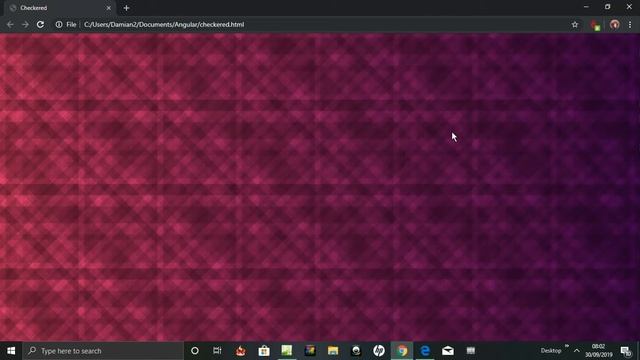Open the Chrome three-dot menu
The height and width of the screenshot is (360, 640).
click(630, 24)
